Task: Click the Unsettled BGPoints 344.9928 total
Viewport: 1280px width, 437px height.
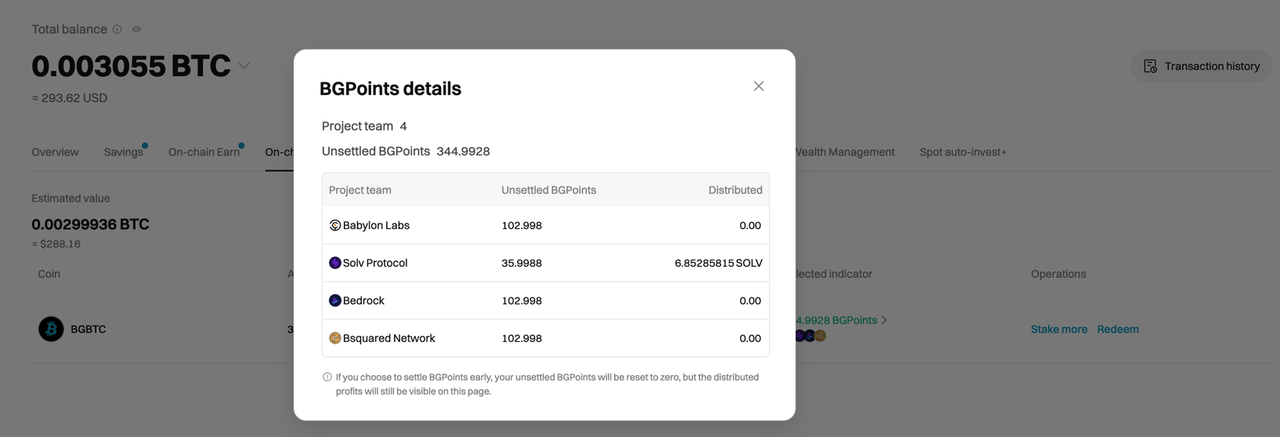Action: tap(406, 151)
